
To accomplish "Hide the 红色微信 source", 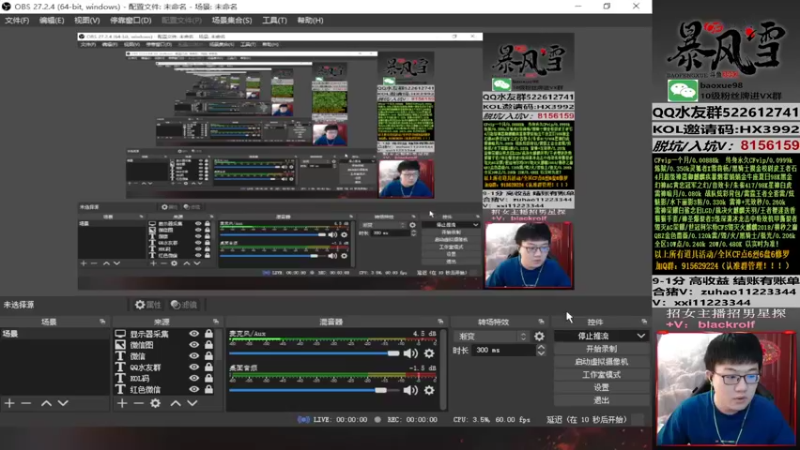I will tap(194, 389).
